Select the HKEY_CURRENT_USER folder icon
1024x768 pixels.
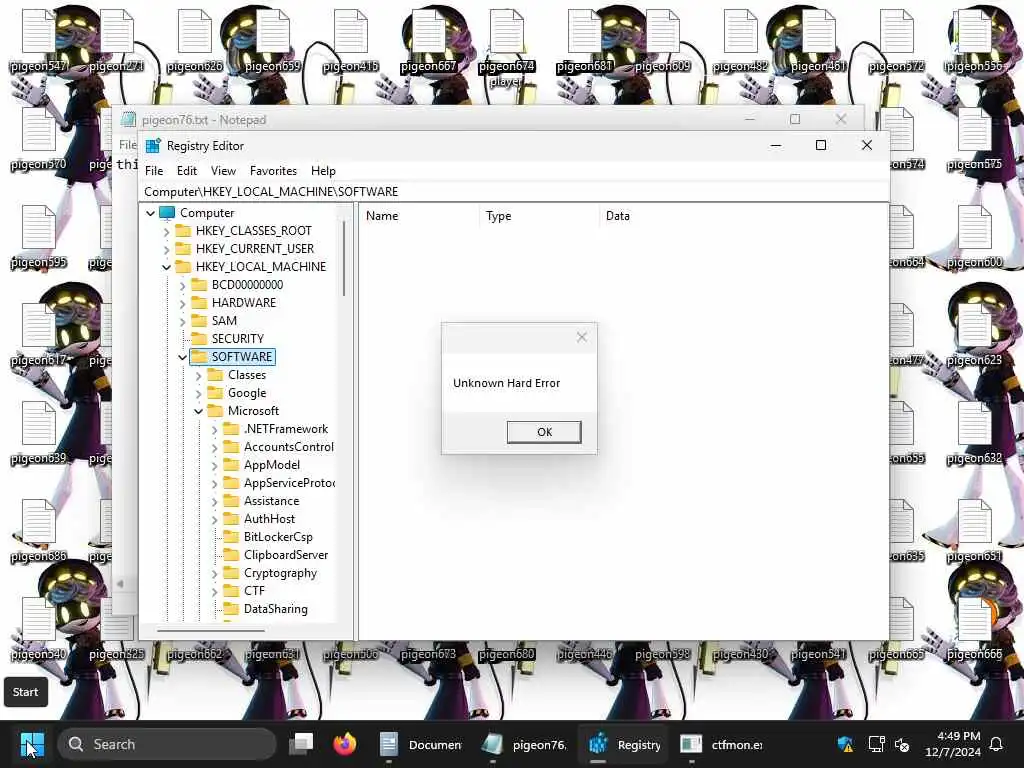(x=184, y=249)
